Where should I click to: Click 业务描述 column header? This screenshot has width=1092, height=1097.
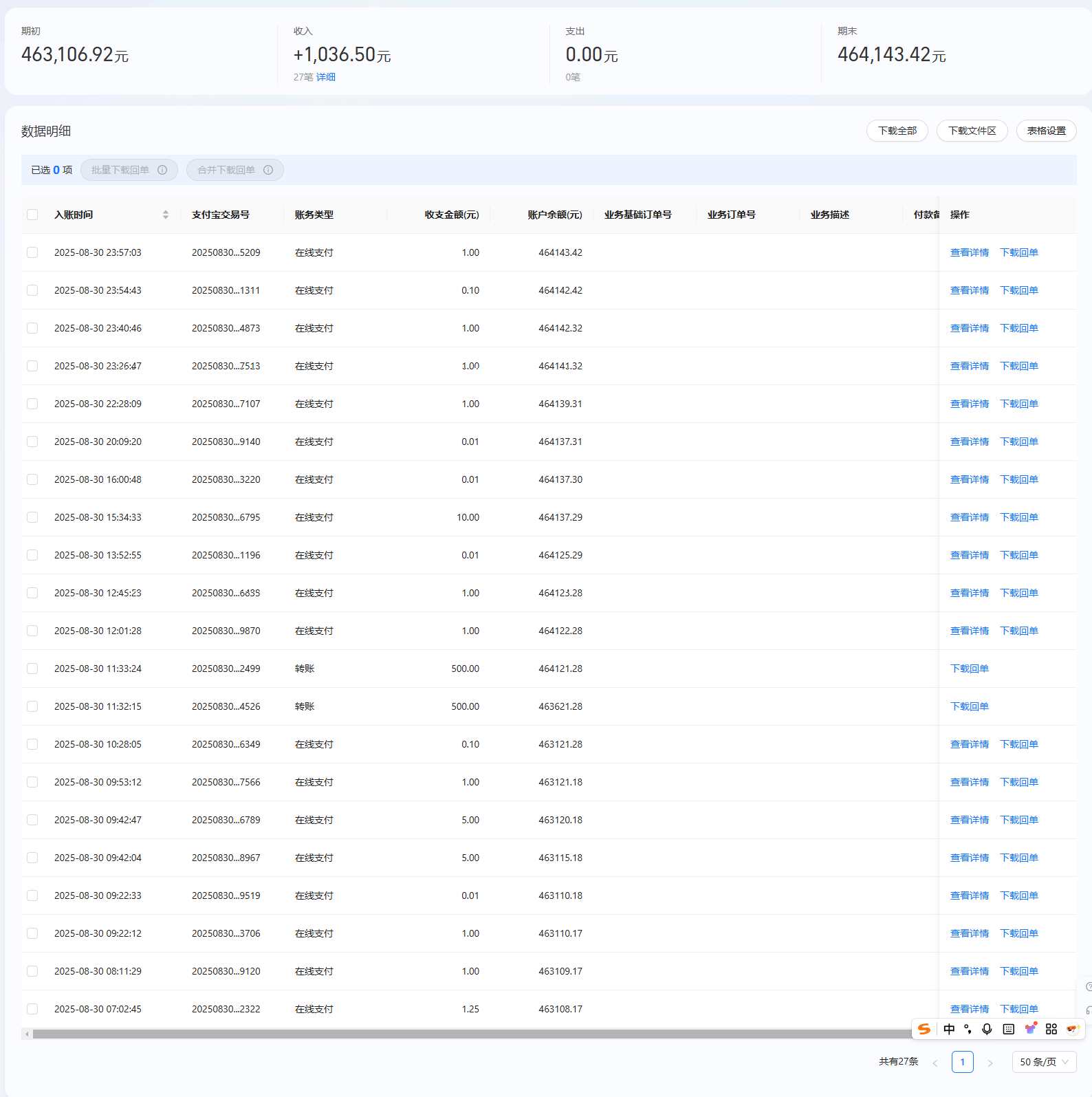point(830,215)
